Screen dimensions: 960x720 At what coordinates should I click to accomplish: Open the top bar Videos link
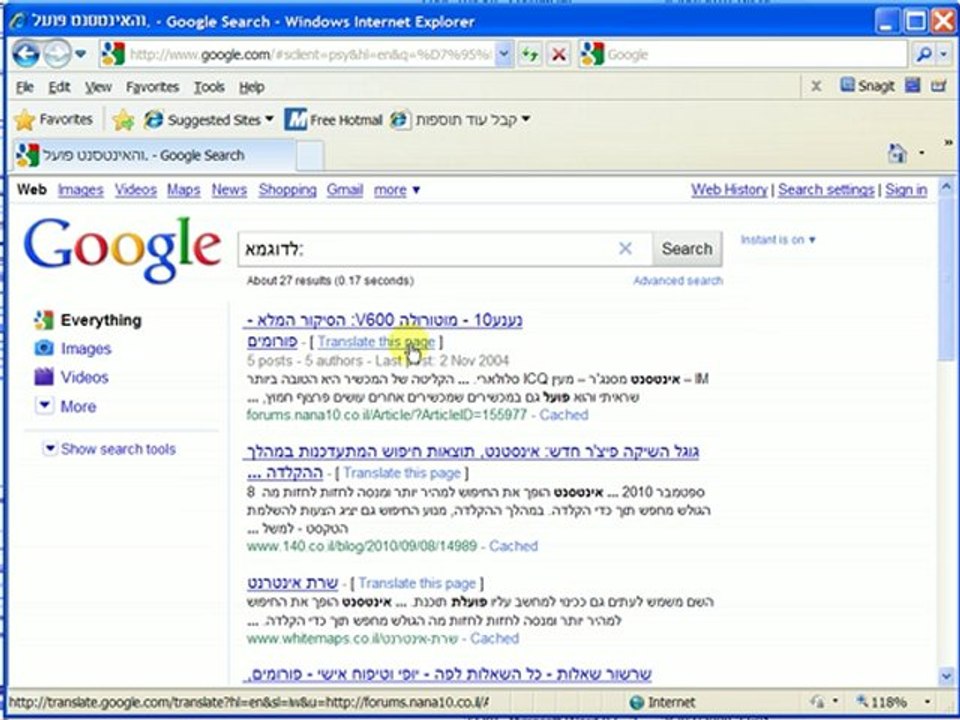[x=135, y=190]
